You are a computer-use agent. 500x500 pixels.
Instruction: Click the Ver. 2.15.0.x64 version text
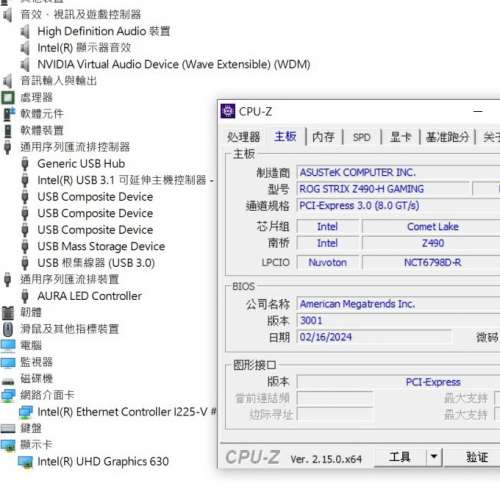click(326, 459)
